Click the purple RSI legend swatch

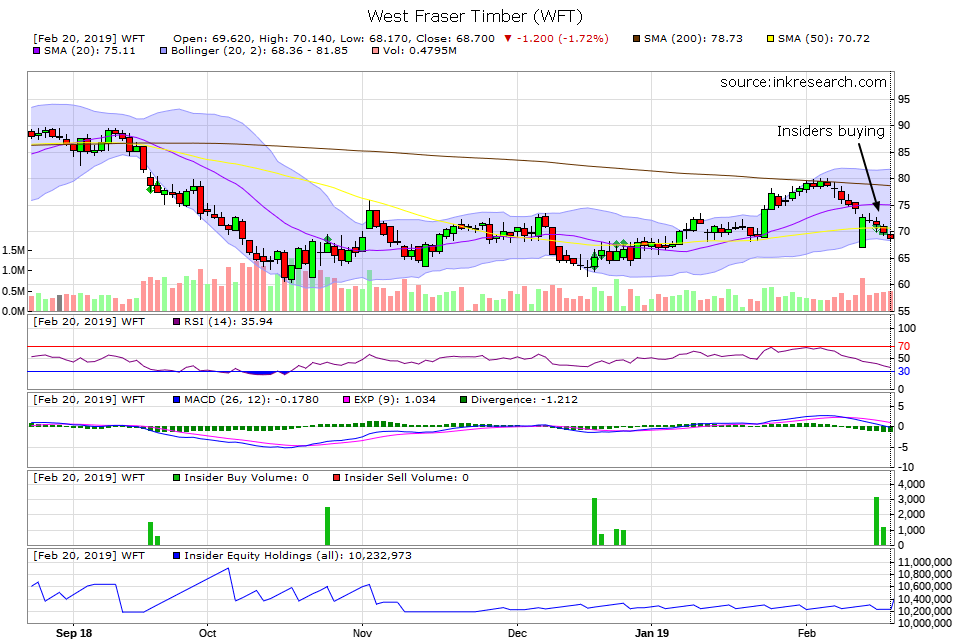(177, 322)
